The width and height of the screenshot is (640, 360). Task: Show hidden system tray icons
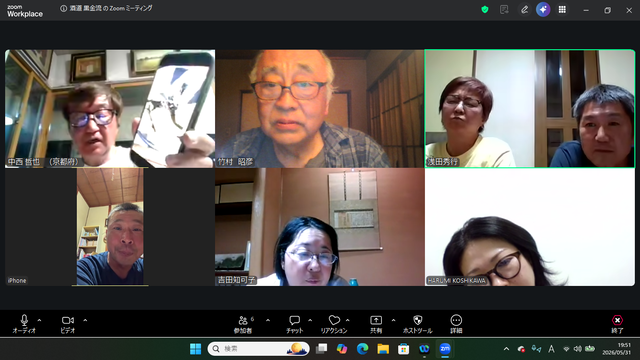coord(507,349)
